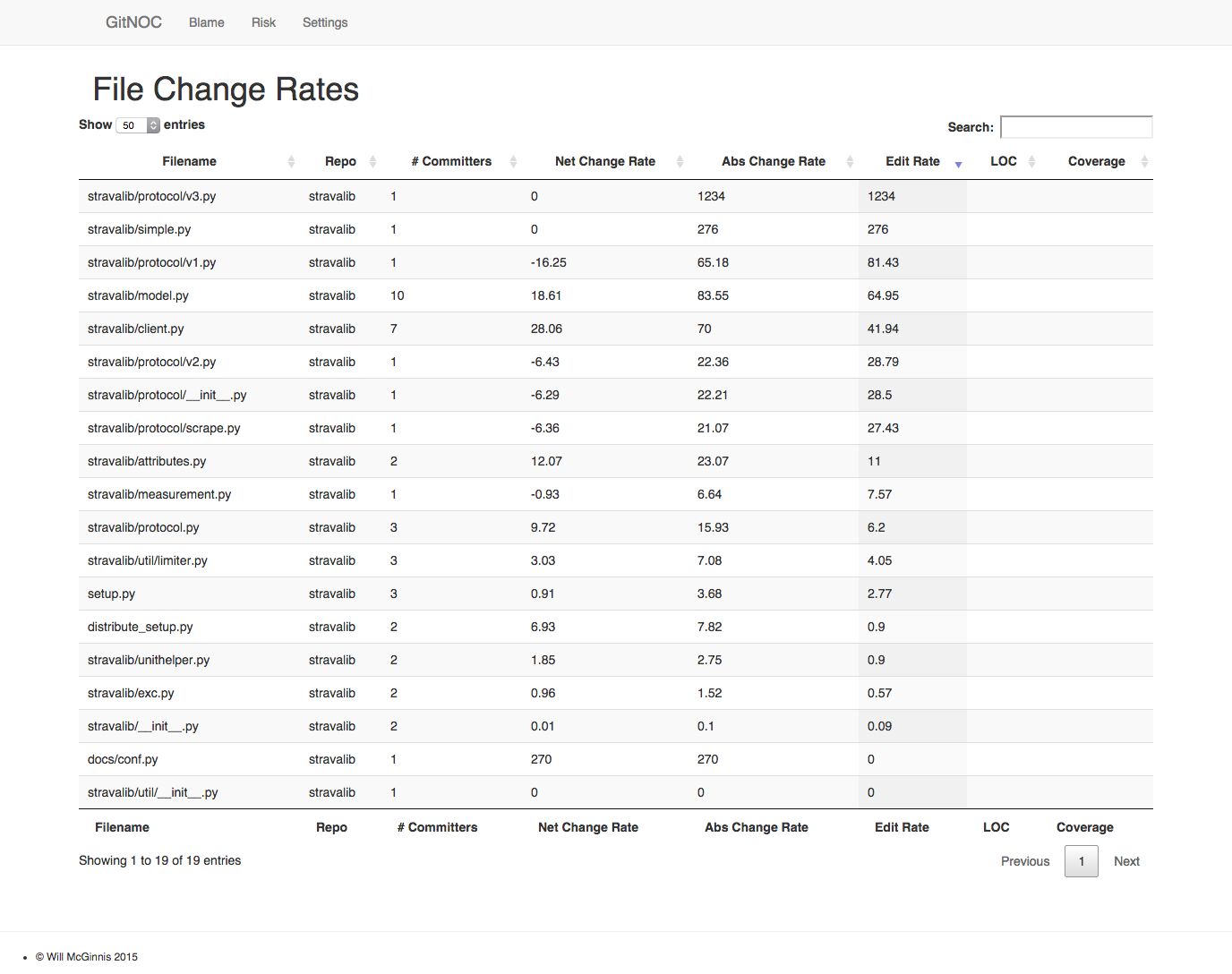1232x974 pixels.
Task: Click sort arrows icon beside Repo header
Action: (x=372, y=161)
